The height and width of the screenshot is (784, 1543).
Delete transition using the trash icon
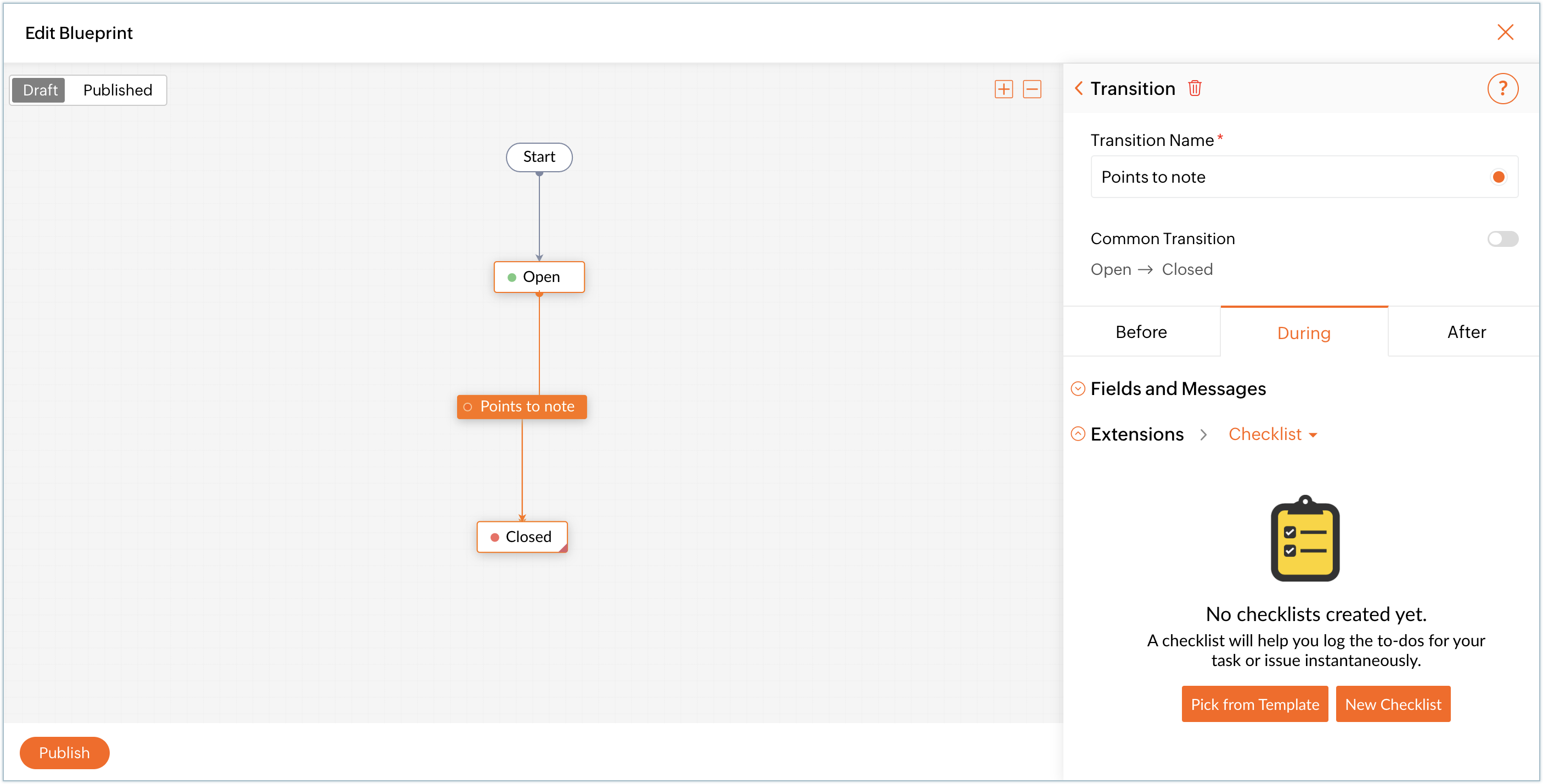[1195, 88]
